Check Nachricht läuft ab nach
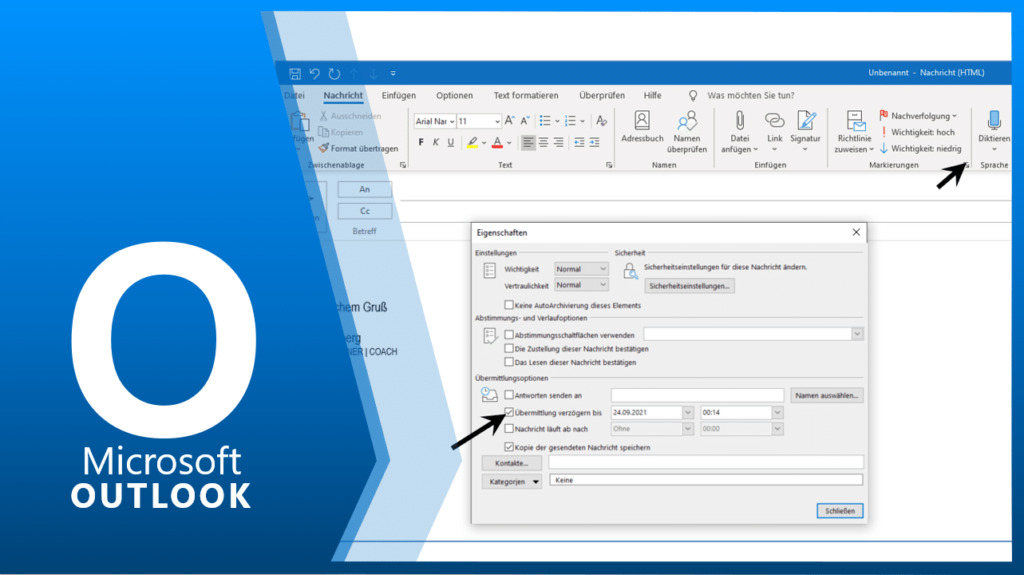This screenshot has width=1024, height=575. [509, 429]
